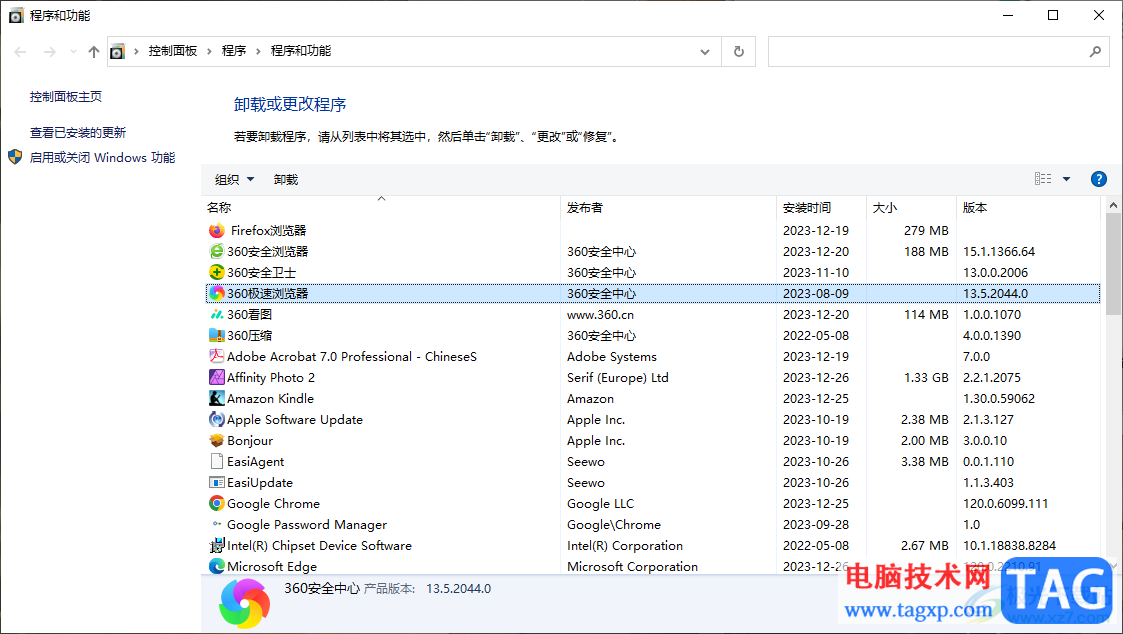1123x634 pixels.
Task: Click the EasiAgent blank file icon
Action: tap(216, 461)
